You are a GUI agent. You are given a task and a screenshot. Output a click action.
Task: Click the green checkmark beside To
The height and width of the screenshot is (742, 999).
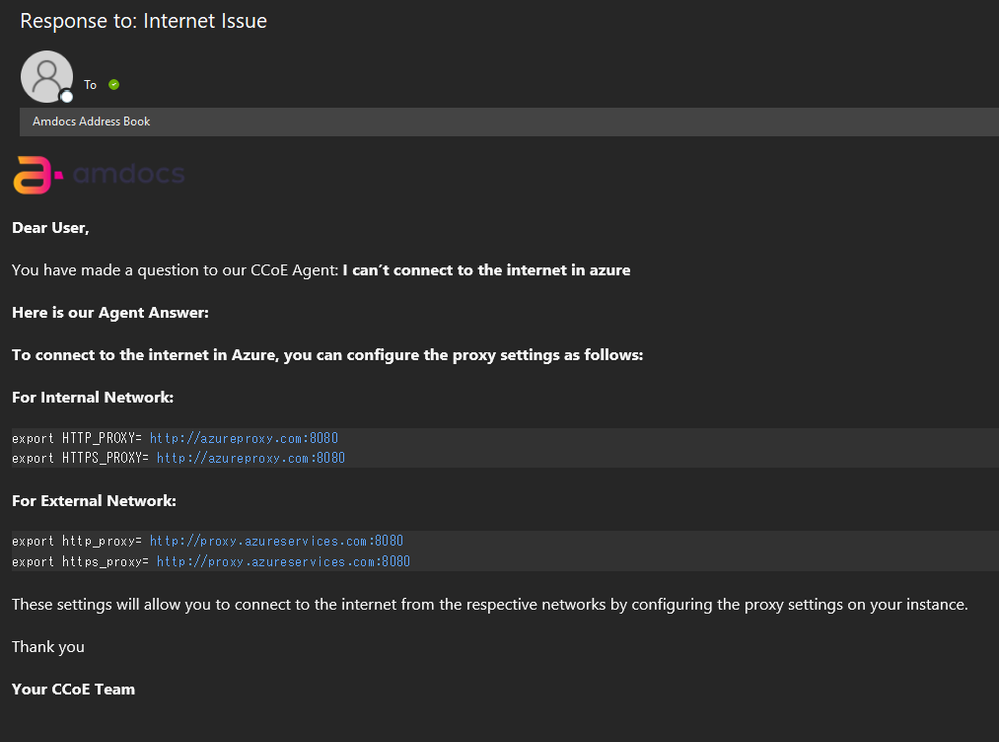114,85
